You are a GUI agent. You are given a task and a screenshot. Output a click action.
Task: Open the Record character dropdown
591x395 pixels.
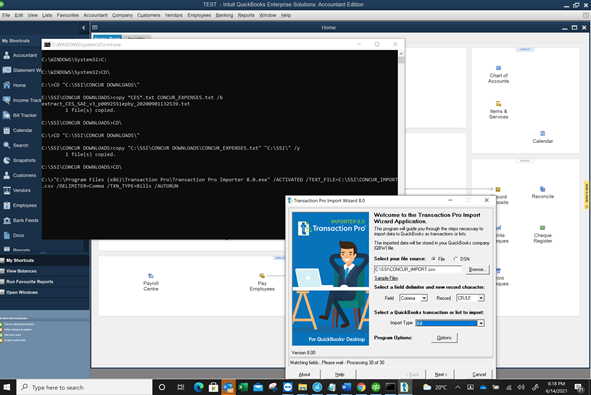481,298
